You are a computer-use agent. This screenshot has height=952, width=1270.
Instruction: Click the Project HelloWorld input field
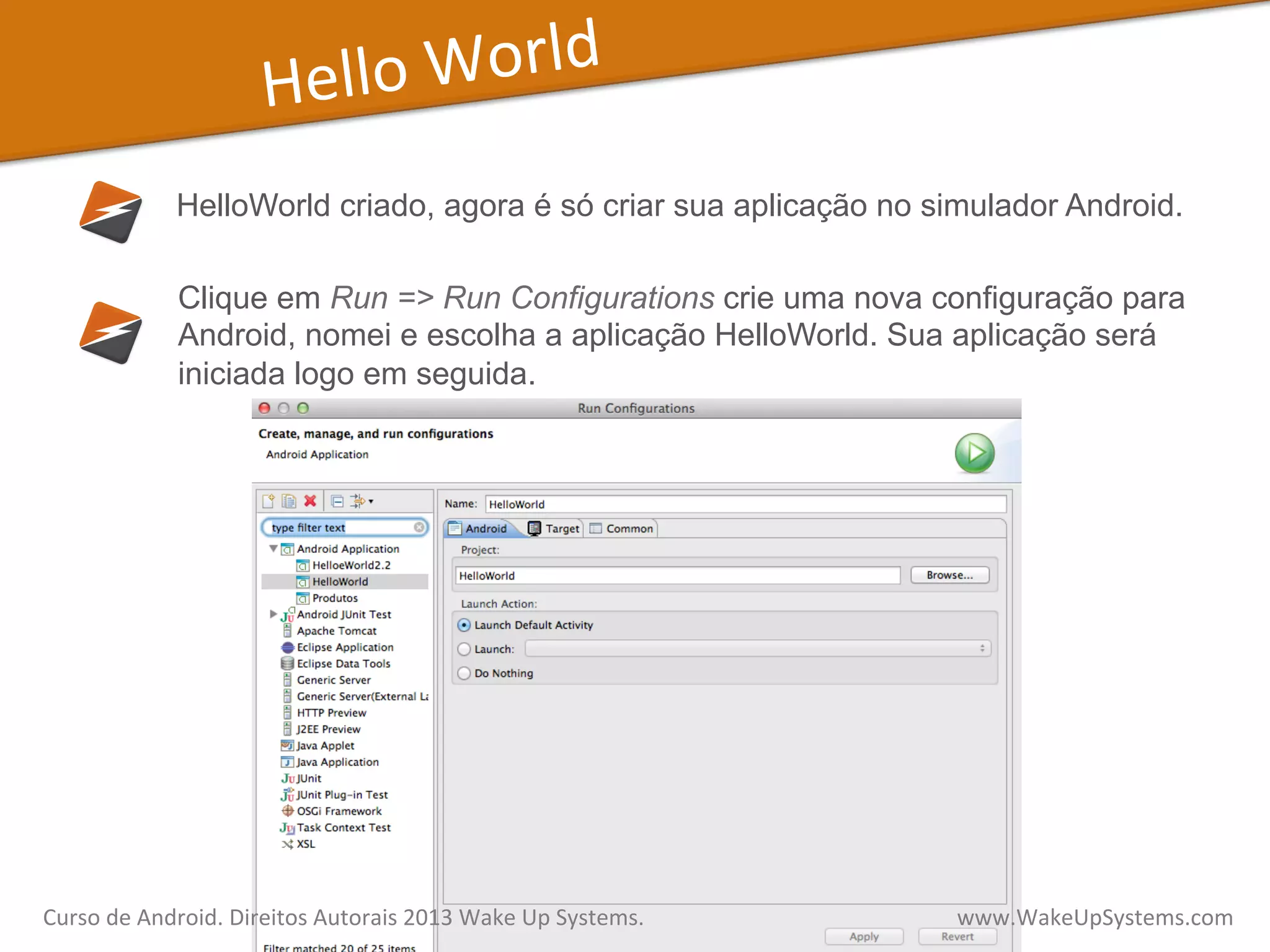[x=678, y=576]
